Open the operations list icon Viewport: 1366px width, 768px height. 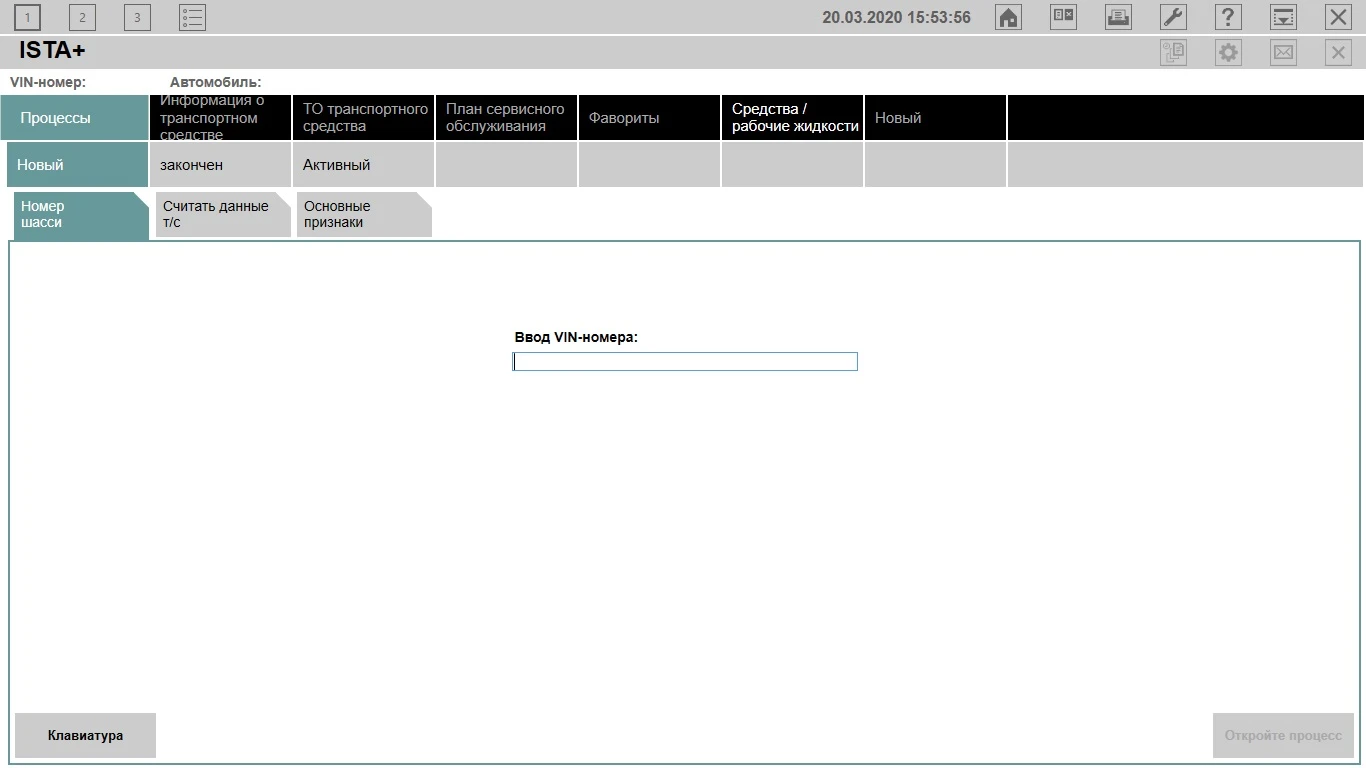click(193, 17)
